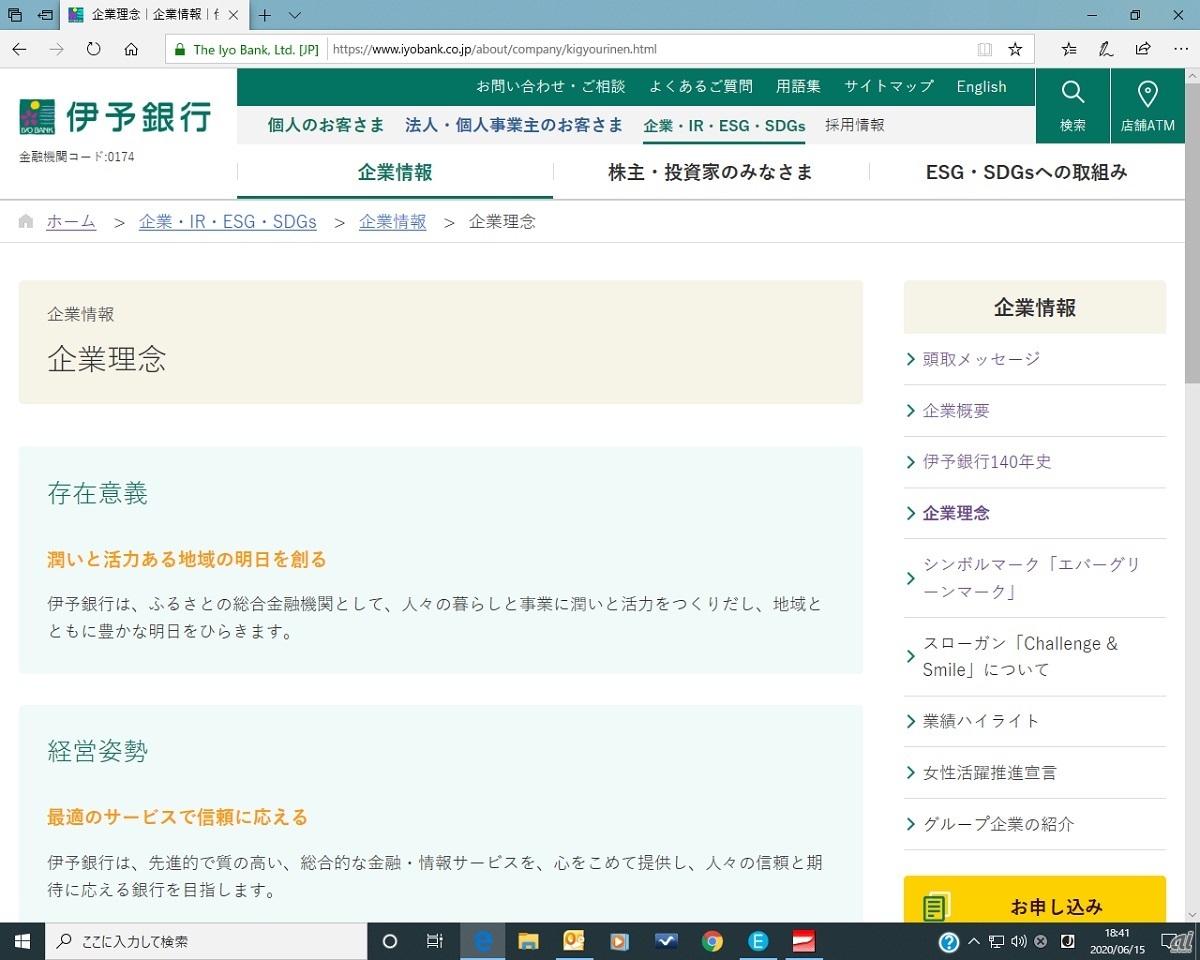Viewport: 1200px width, 960px height.
Task: Open Chrome from the taskbar
Action: click(x=712, y=941)
